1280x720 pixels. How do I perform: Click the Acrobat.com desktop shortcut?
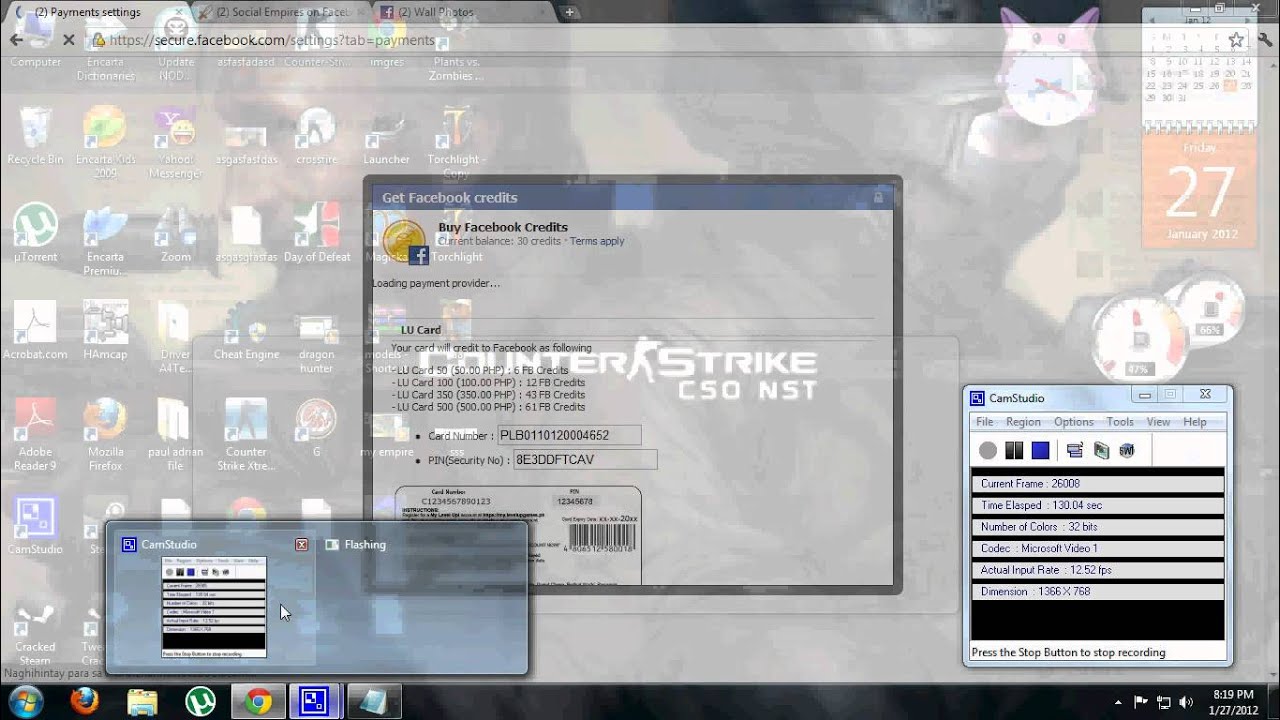coord(35,331)
